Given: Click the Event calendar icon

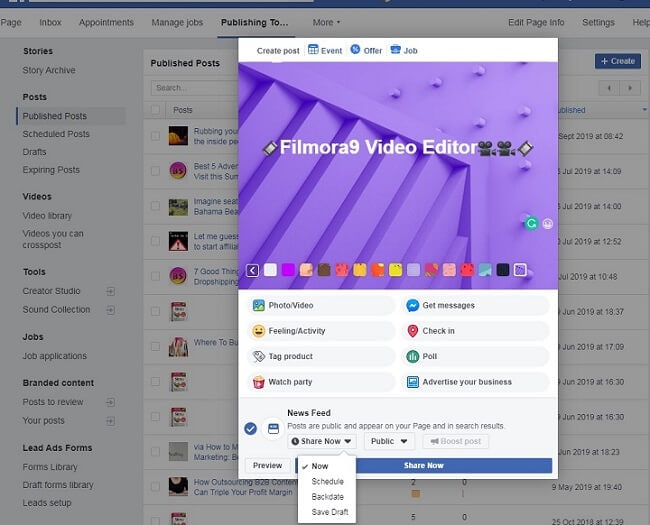Looking at the screenshot, I should (313, 50).
